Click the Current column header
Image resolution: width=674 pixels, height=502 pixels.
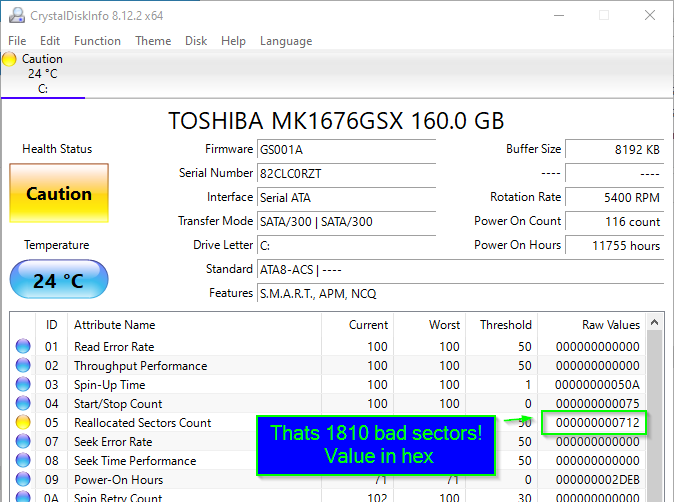[x=358, y=325]
